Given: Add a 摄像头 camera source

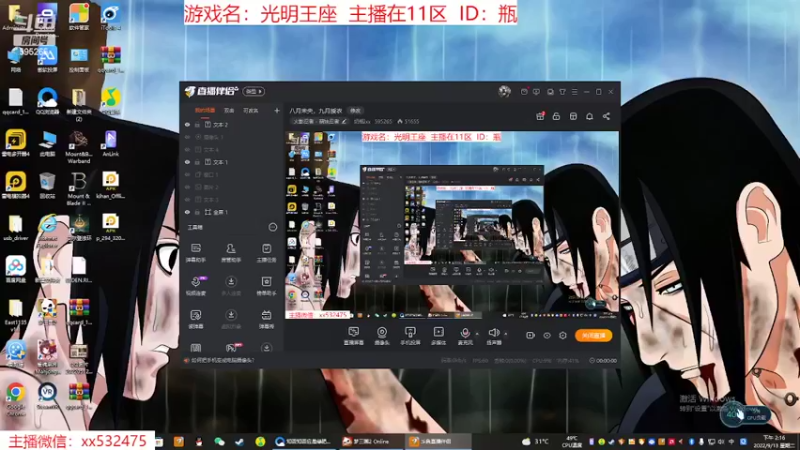Looking at the screenshot, I should tap(382, 336).
